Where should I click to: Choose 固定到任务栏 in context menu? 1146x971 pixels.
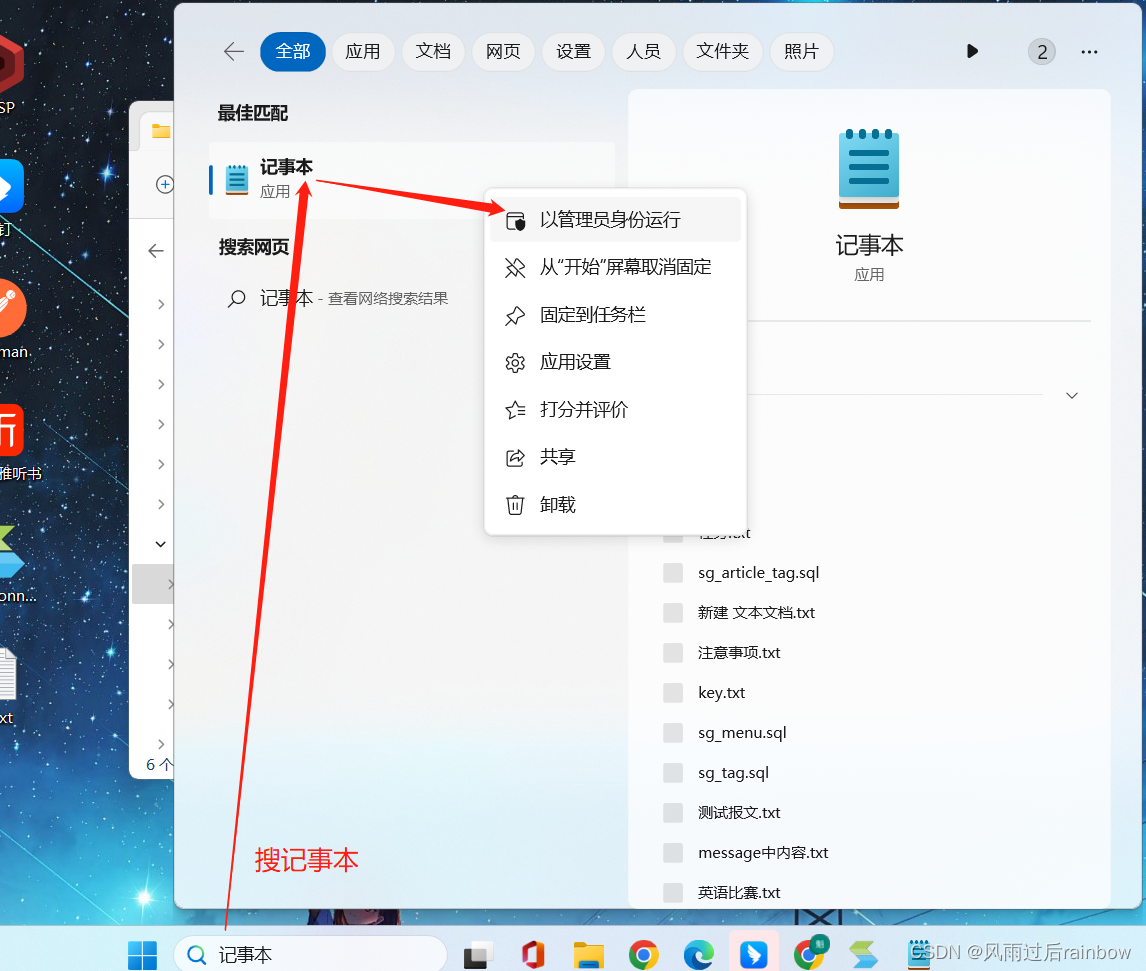(x=615, y=314)
